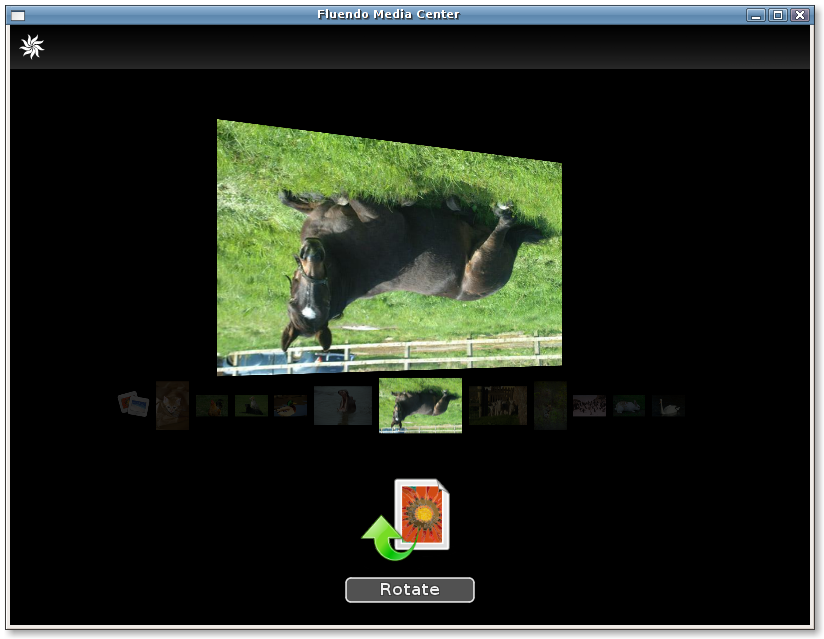Select the flock of birds thumbnail
The height and width of the screenshot is (639, 824).
589,406
